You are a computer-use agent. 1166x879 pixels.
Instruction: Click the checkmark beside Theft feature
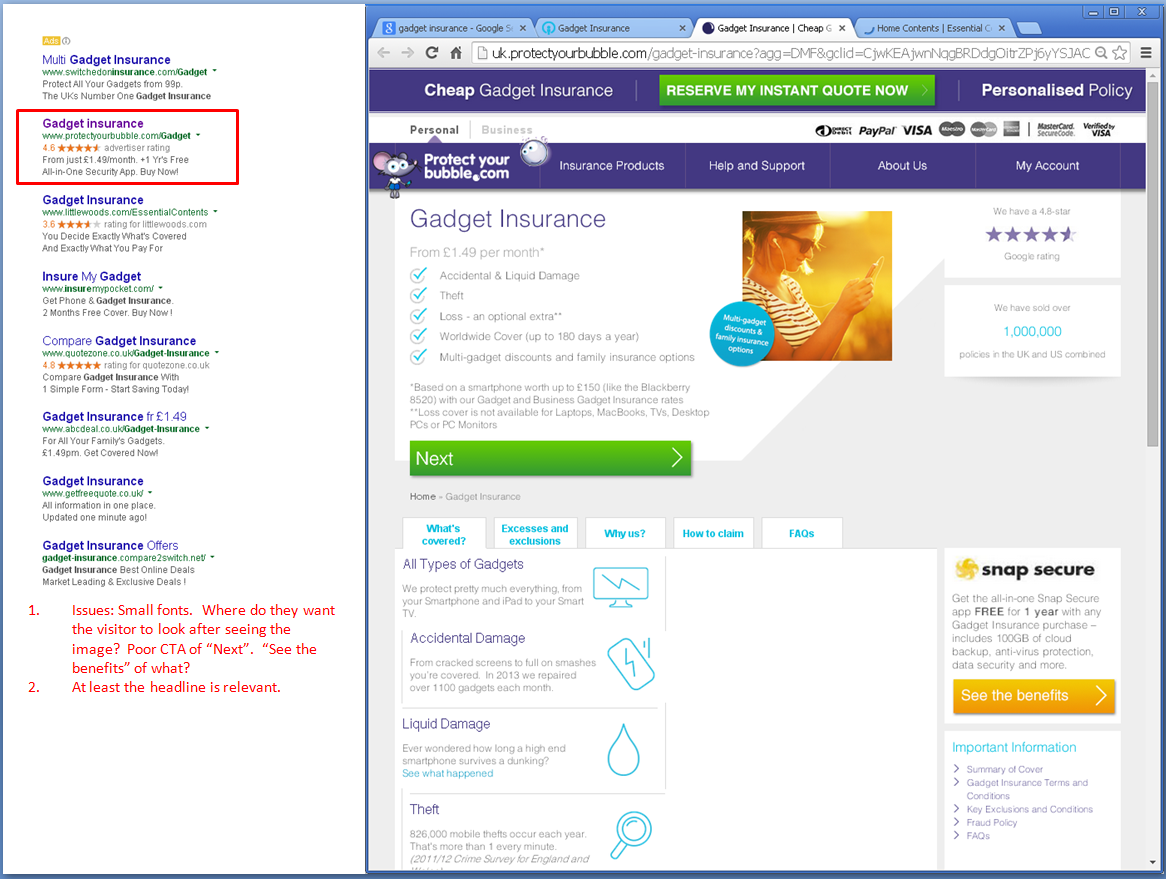pyautogui.click(x=419, y=295)
